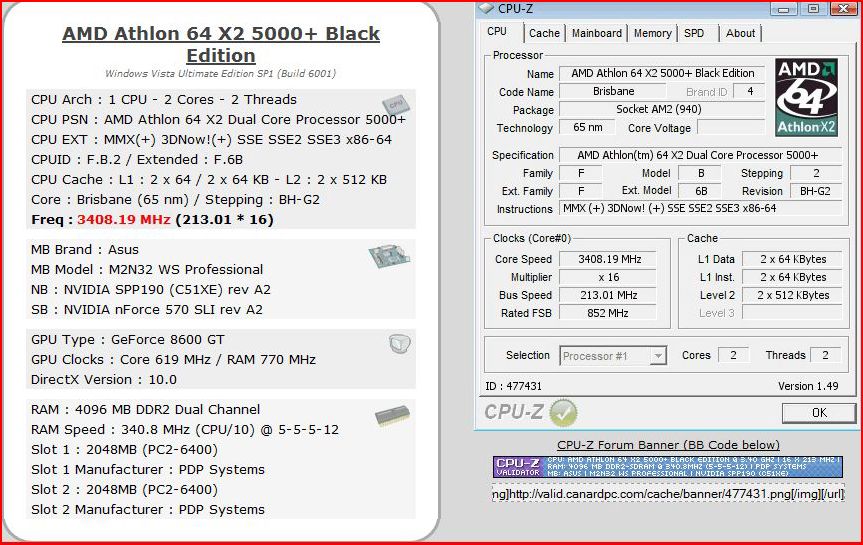The image size is (863, 545).
Task: Click the motherboard icon beside MB Brand
Action: 389,255
